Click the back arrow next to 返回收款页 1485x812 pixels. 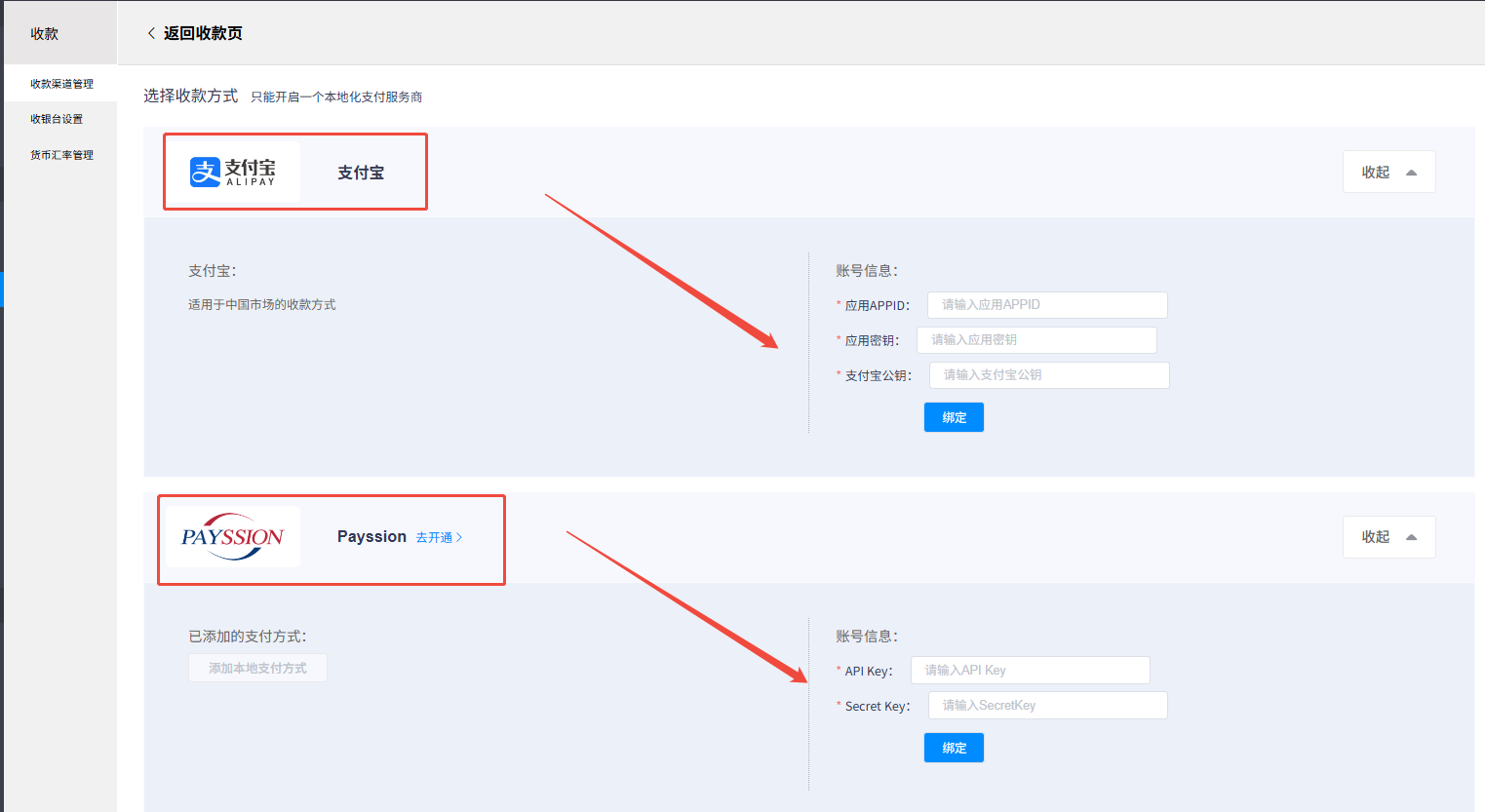[151, 33]
